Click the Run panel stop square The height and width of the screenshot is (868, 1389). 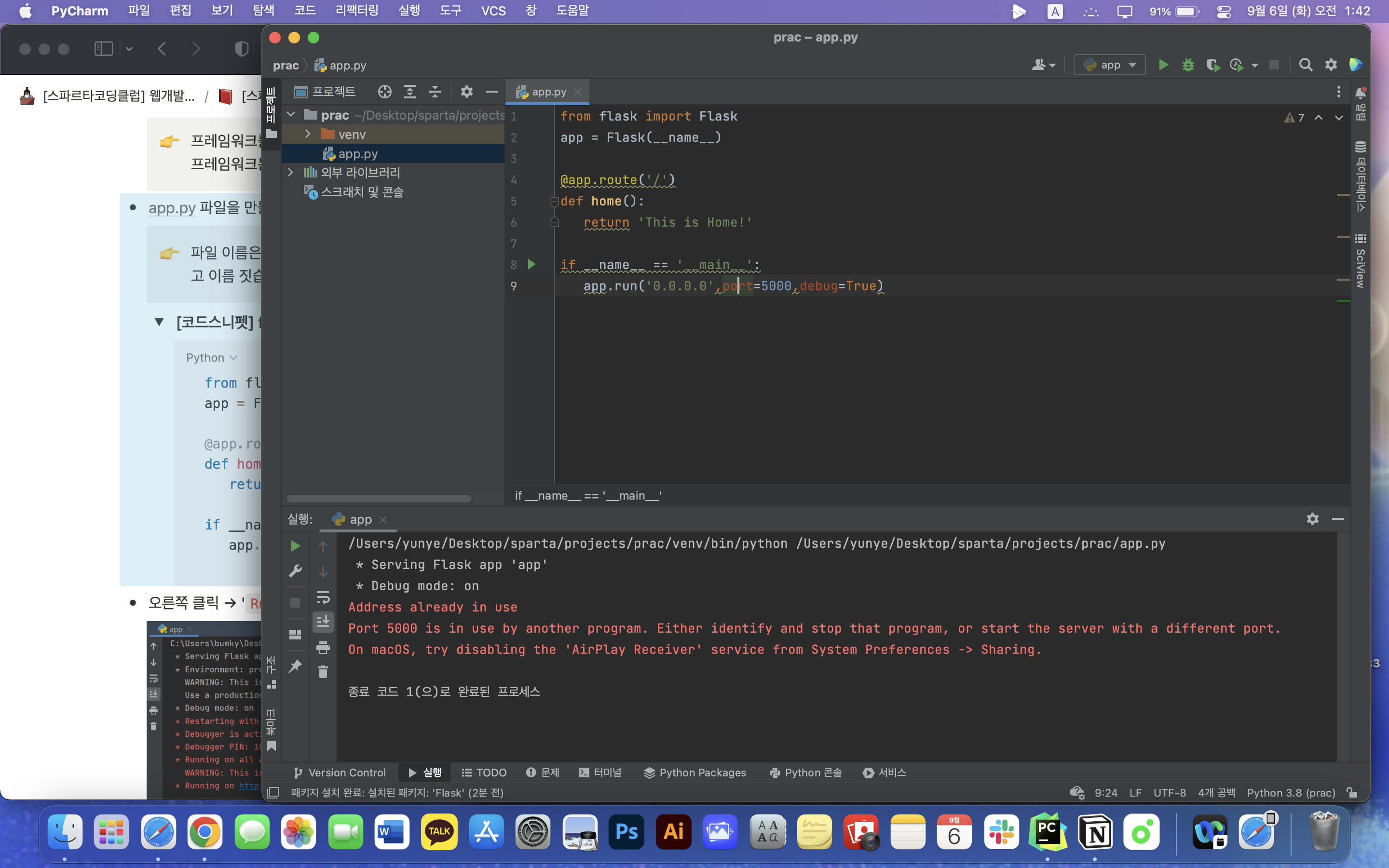(295, 603)
